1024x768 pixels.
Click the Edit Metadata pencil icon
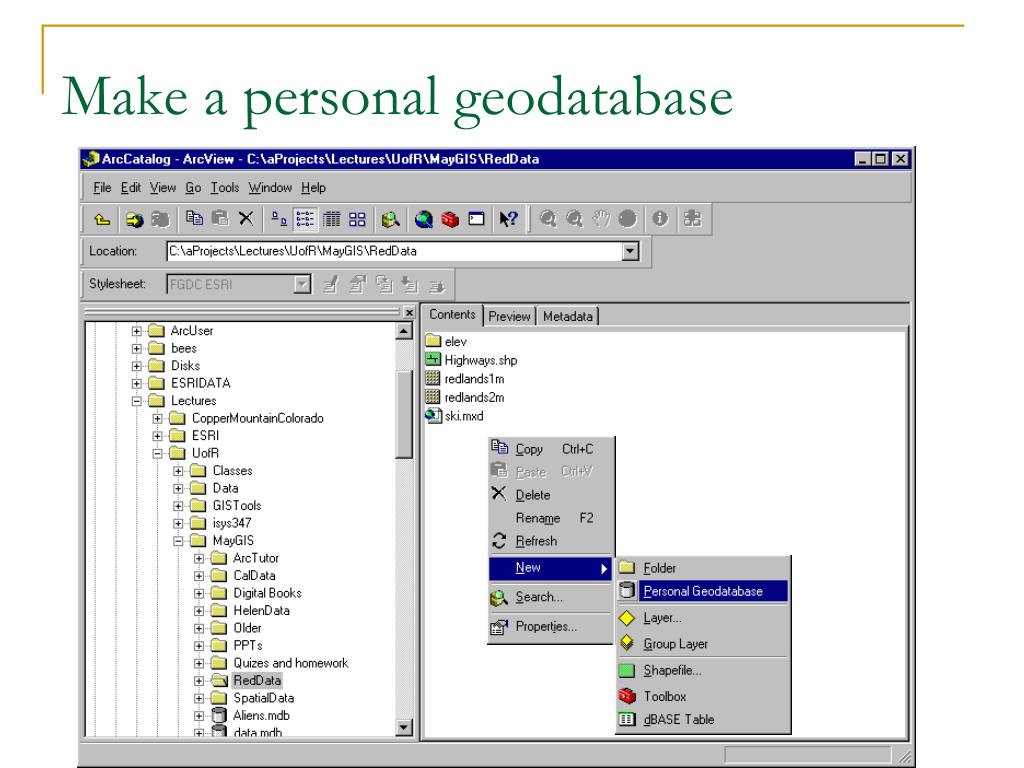331,285
